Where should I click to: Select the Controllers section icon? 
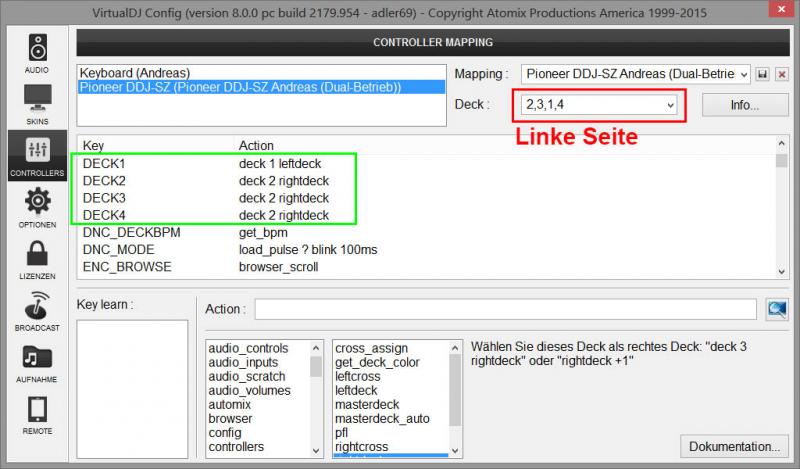[37, 156]
